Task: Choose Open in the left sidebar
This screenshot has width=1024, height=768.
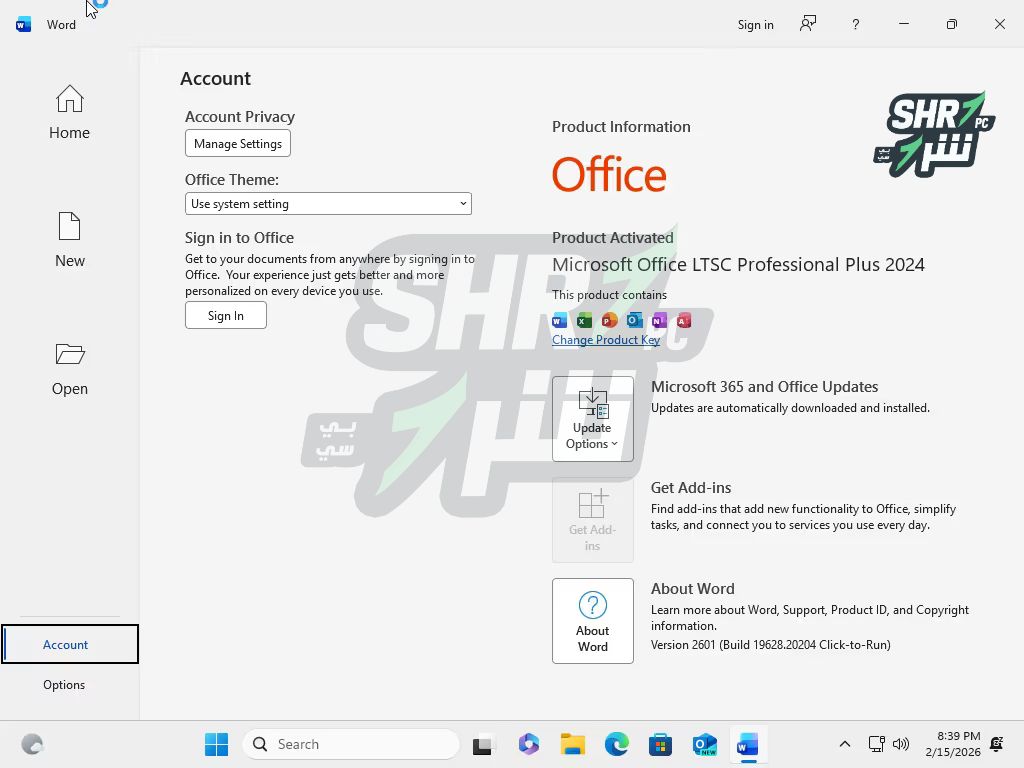Action: tap(69, 368)
